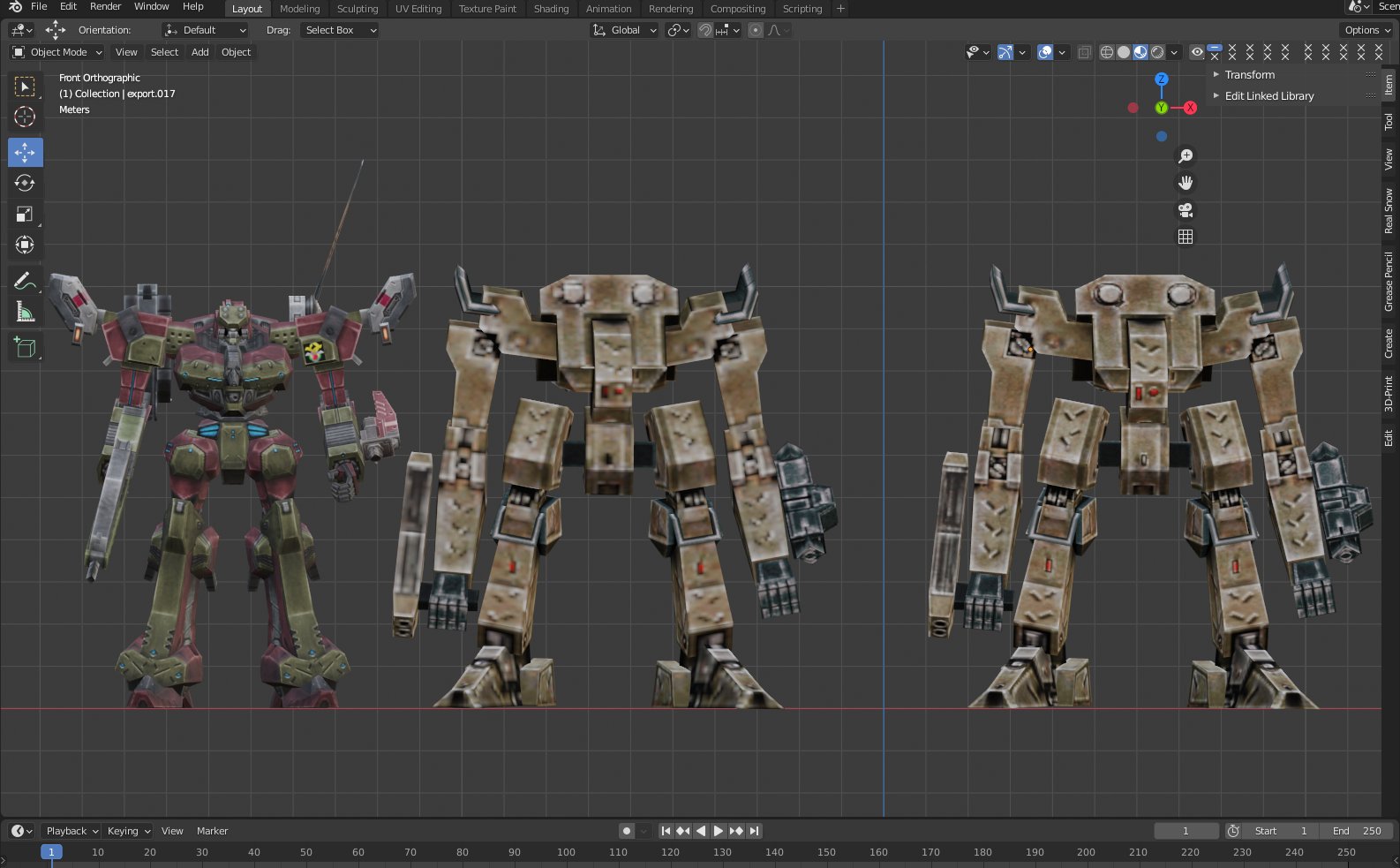Open the timeline Keying menu
The image size is (1400, 868).
tap(128, 831)
